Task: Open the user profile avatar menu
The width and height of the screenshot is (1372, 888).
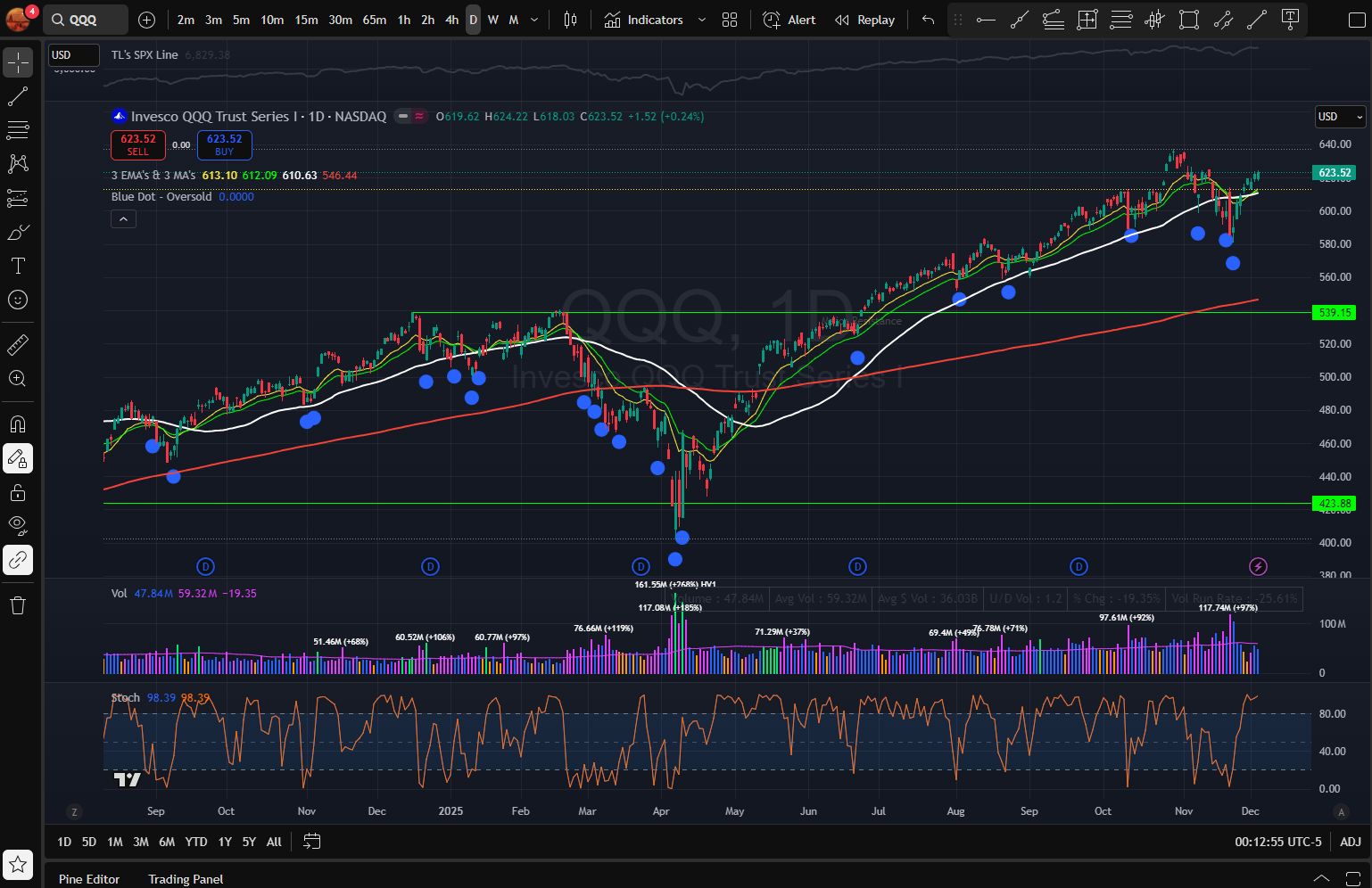Action: 19,19
